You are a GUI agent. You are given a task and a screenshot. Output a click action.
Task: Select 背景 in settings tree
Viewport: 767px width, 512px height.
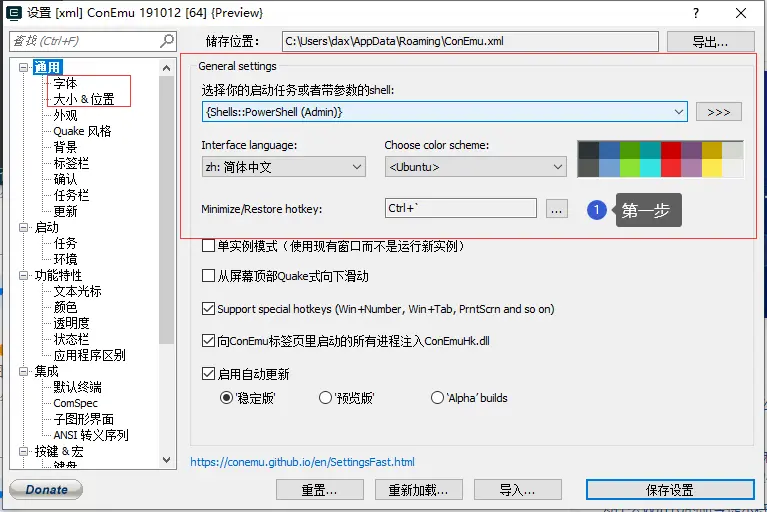click(x=65, y=147)
